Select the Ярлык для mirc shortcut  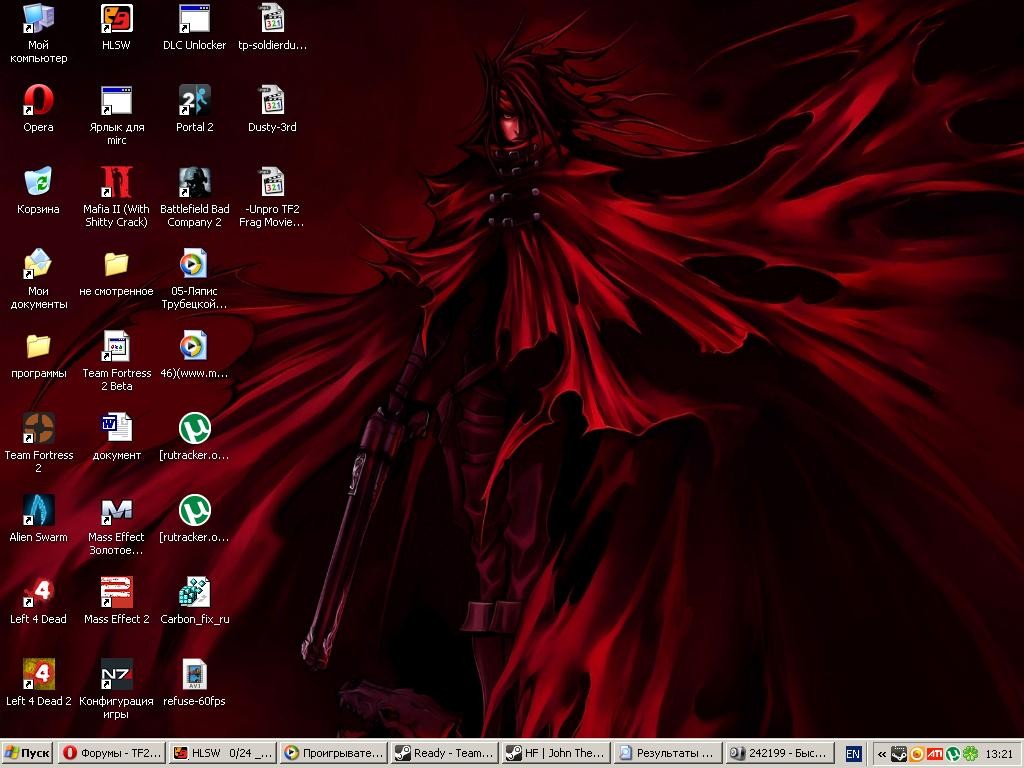click(116, 116)
